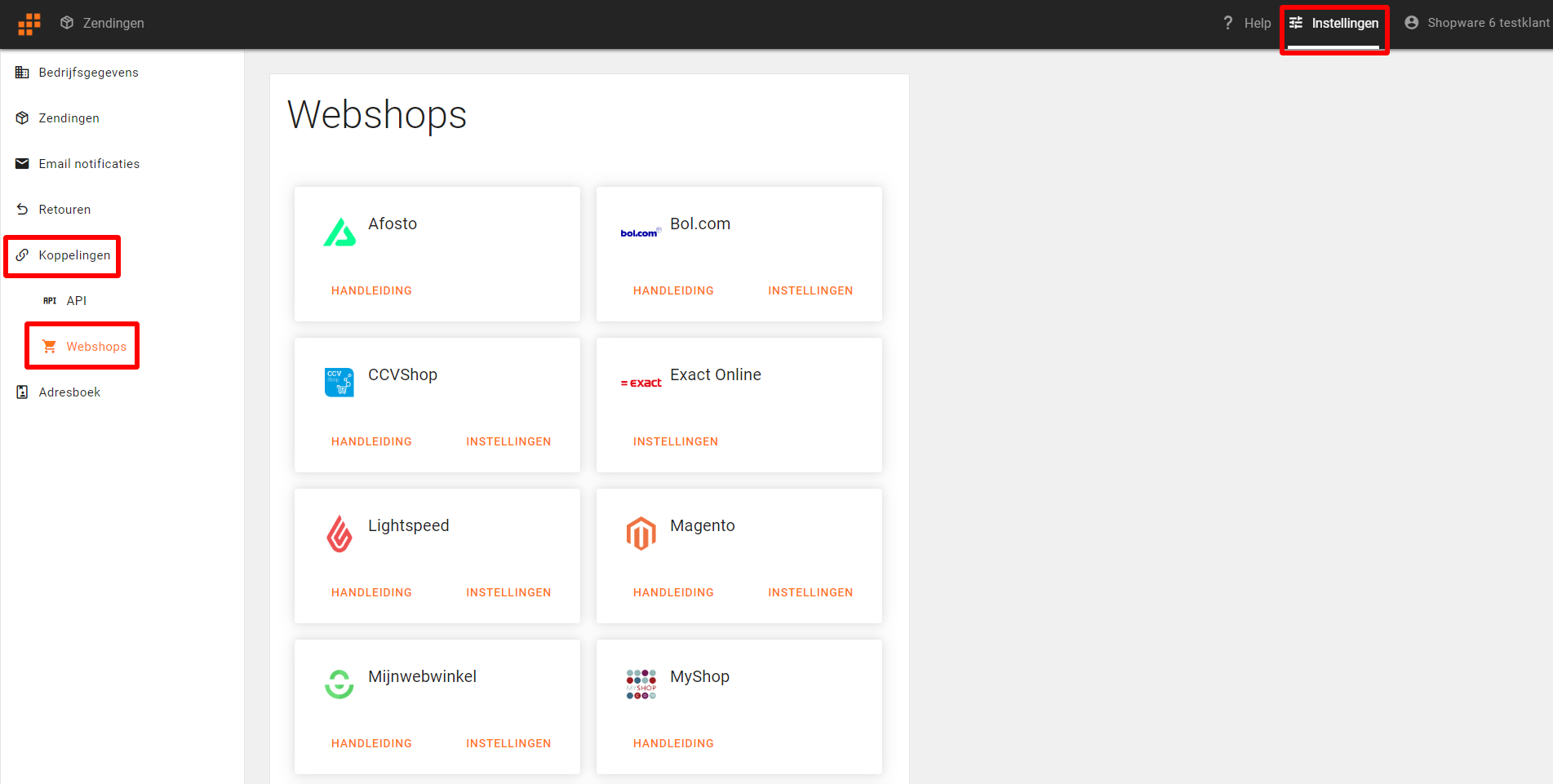Open the Instellingen tab

coord(1345,23)
